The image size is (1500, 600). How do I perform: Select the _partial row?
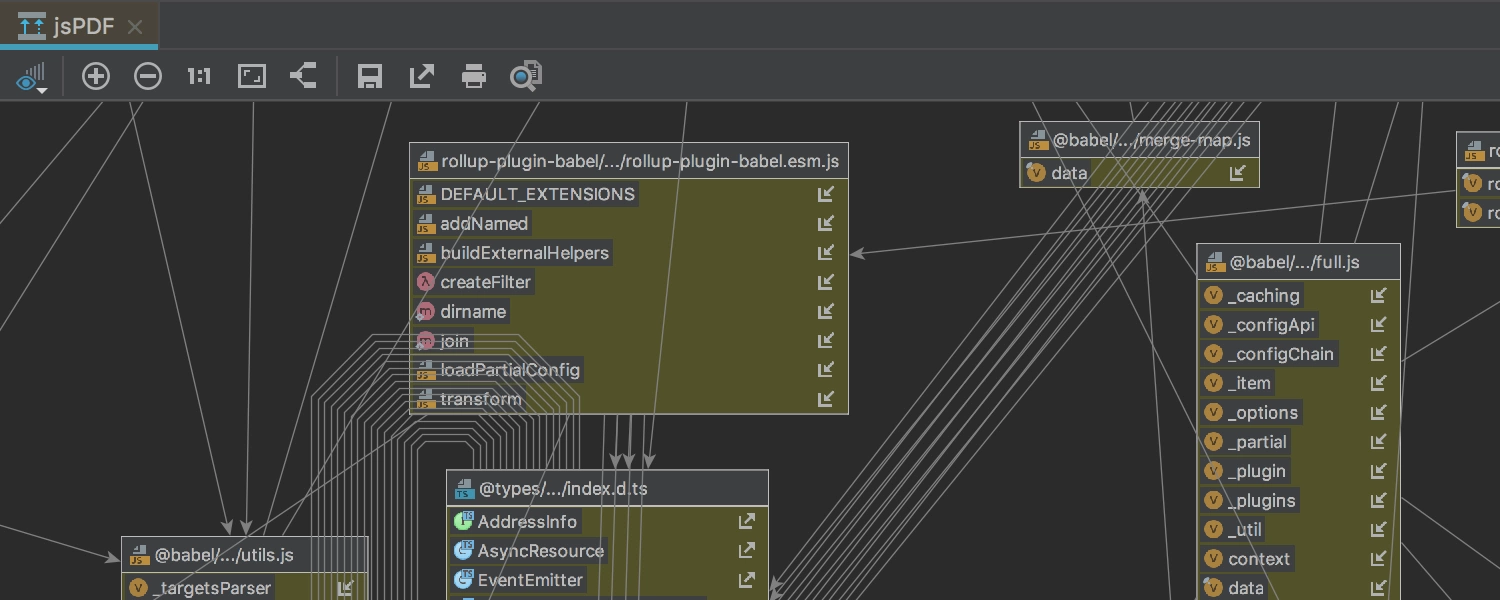1299,442
